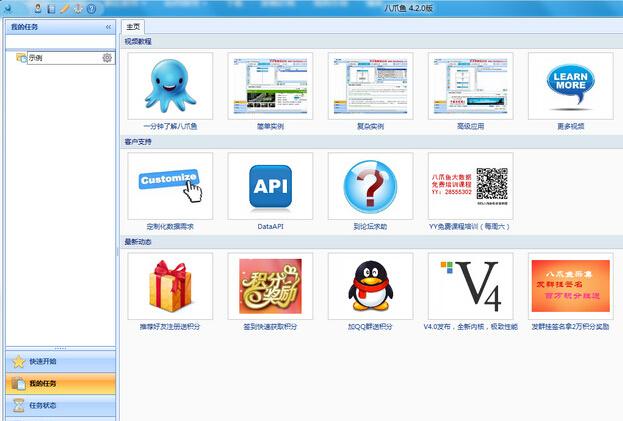
Task: Collapse the 我的任务 side panel
Action: point(108,27)
